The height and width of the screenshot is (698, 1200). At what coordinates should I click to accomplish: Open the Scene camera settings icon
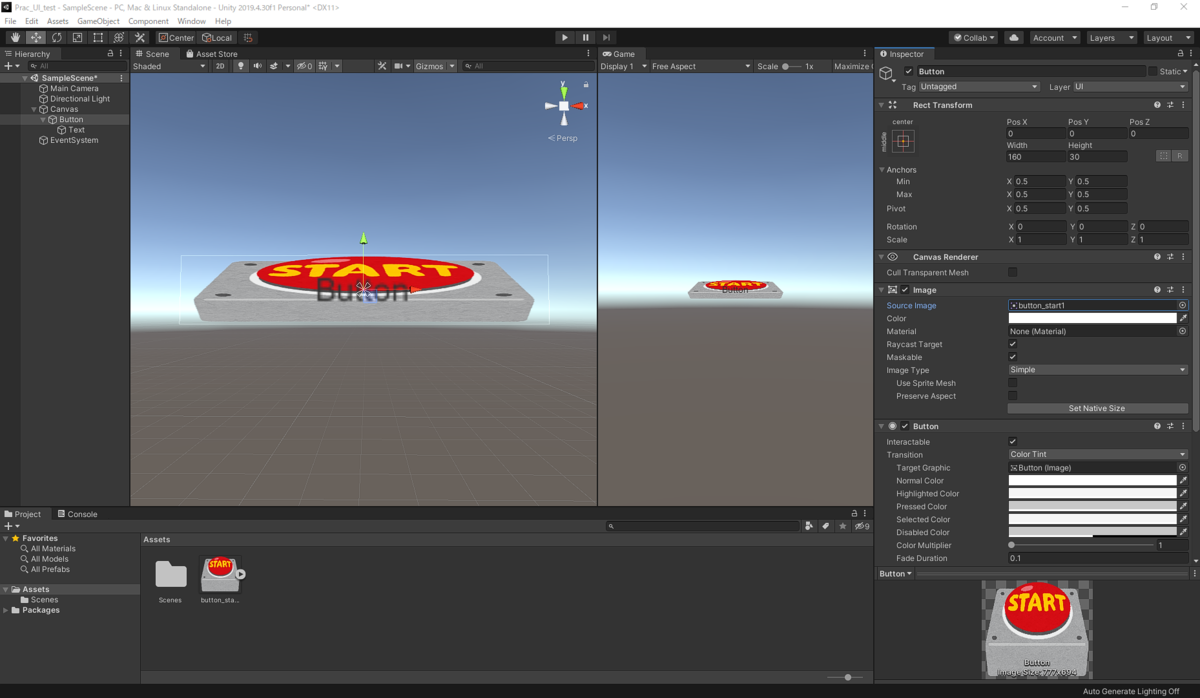[402, 66]
